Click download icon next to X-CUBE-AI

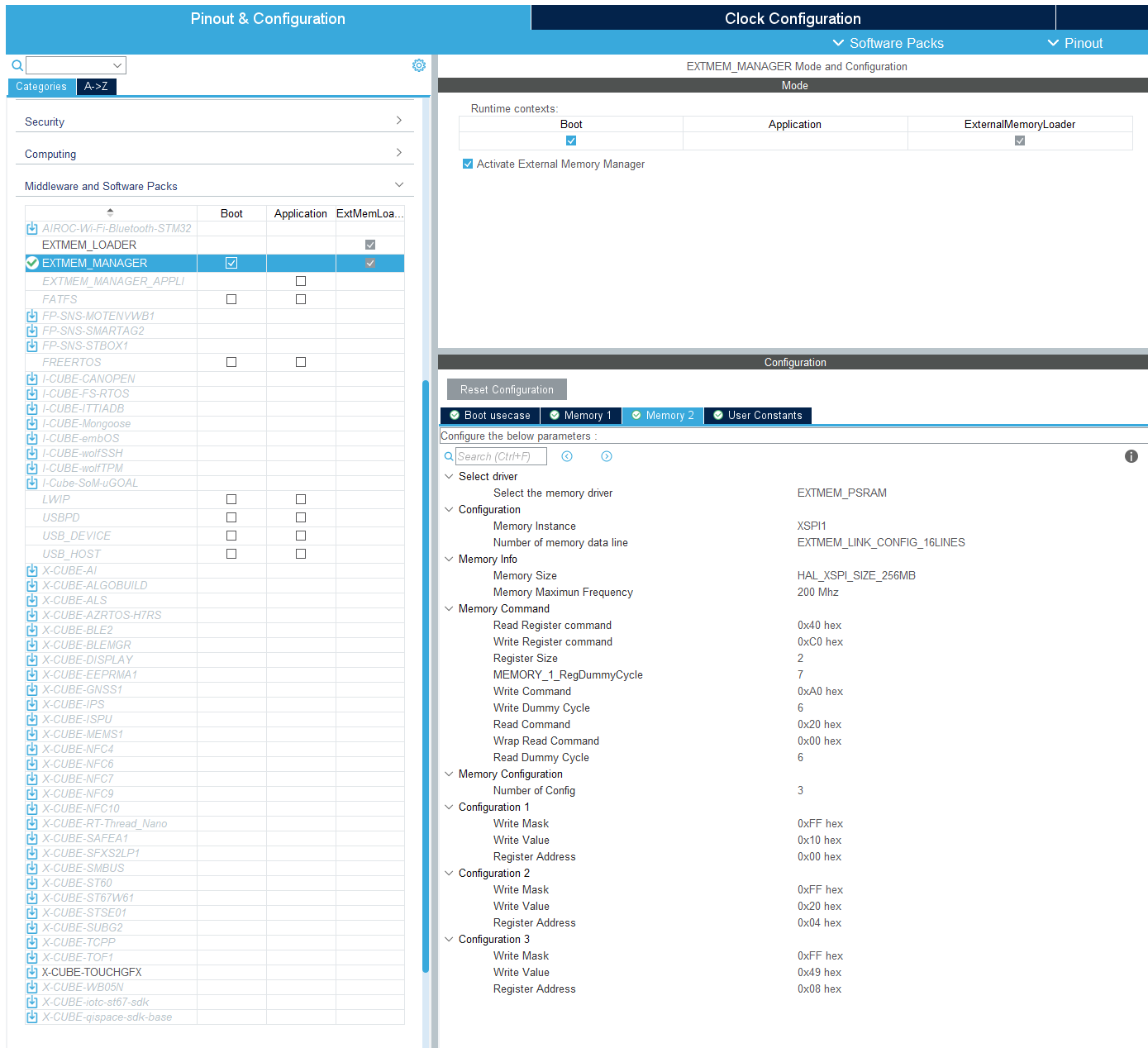pyautogui.click(x=32, y=570)
